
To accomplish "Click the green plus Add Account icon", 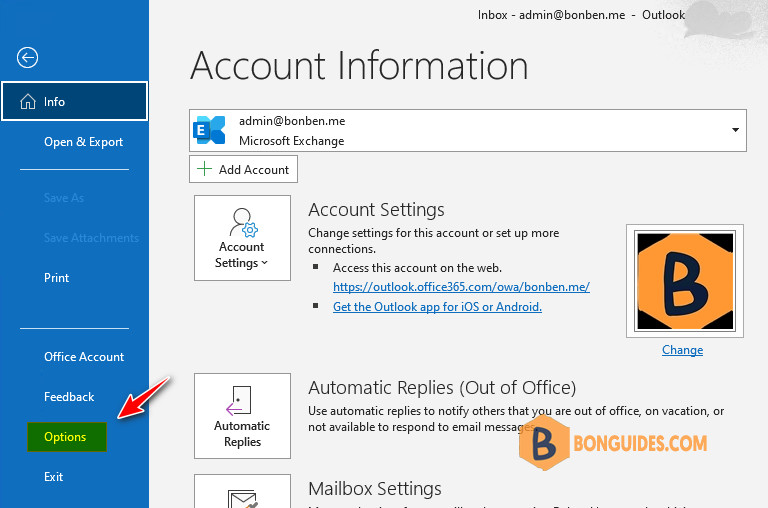I will point(204,169).
